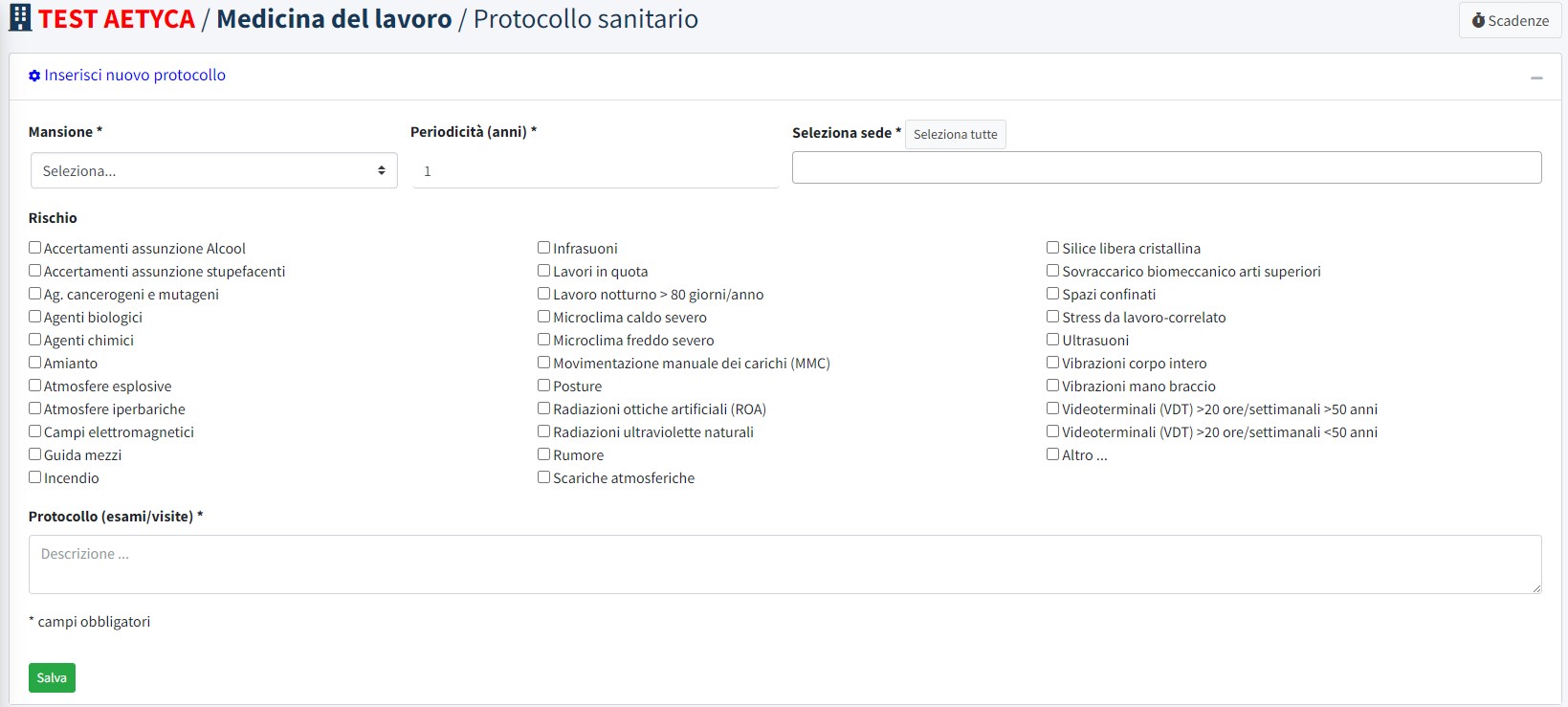Collapse the panel with the minus icon
Screen dimensions: 1568x707
click(1536, 77)
